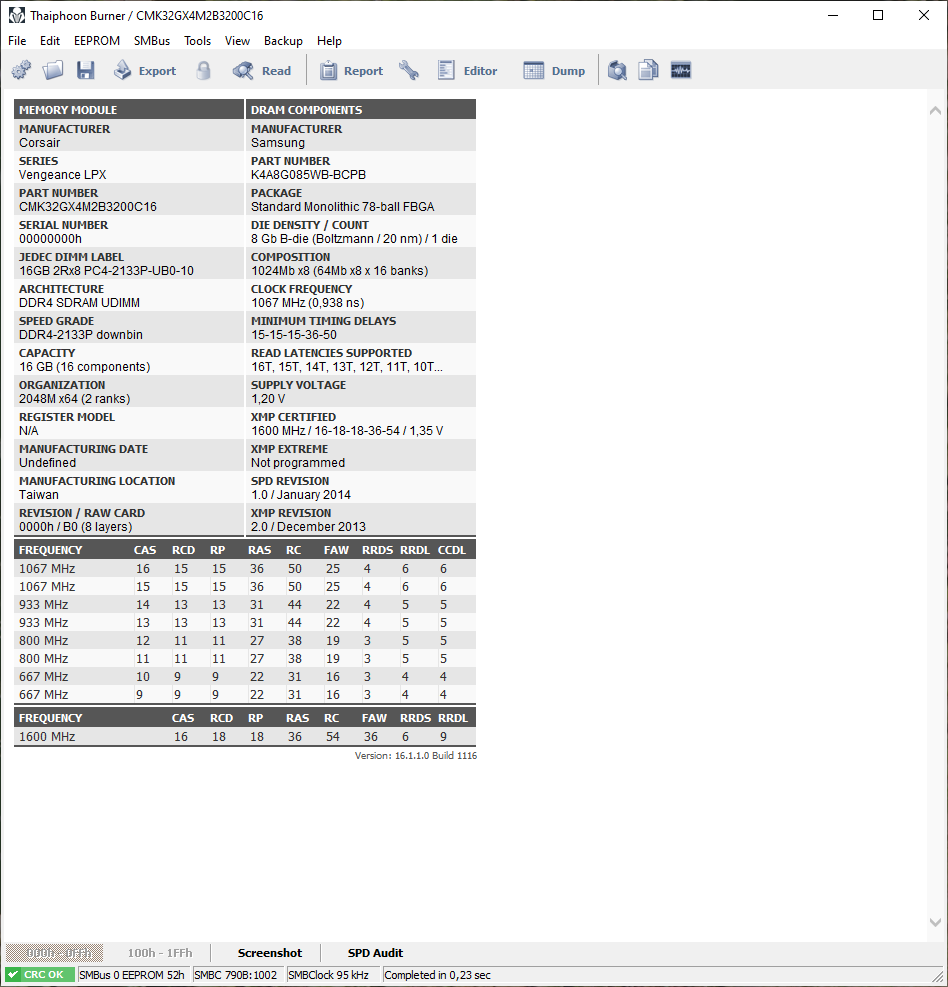Click the JEDEC label 16GB 2Rx8 PC4-2133P-UB0-10

click(x=106, y=271)
